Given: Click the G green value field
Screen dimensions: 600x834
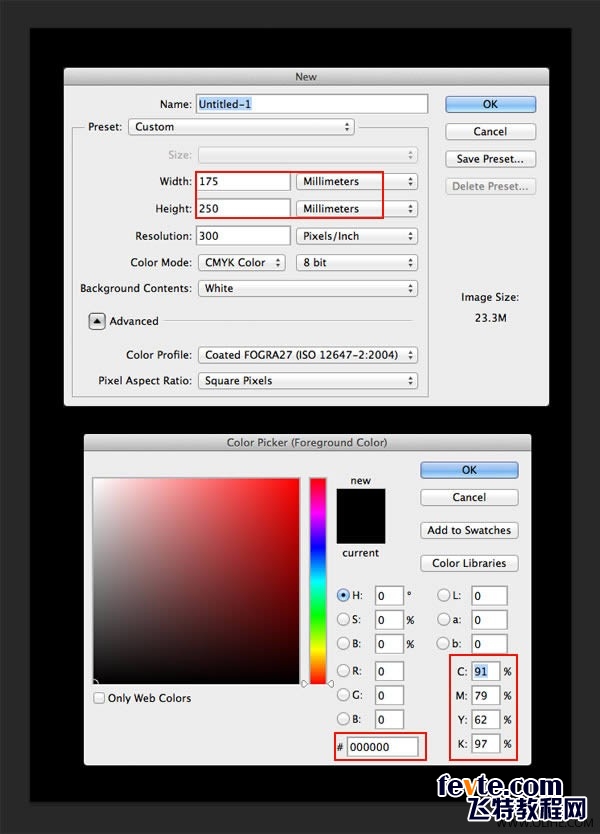Looking at the screenshot, I should pyautogui.click(x=389, y=695).
